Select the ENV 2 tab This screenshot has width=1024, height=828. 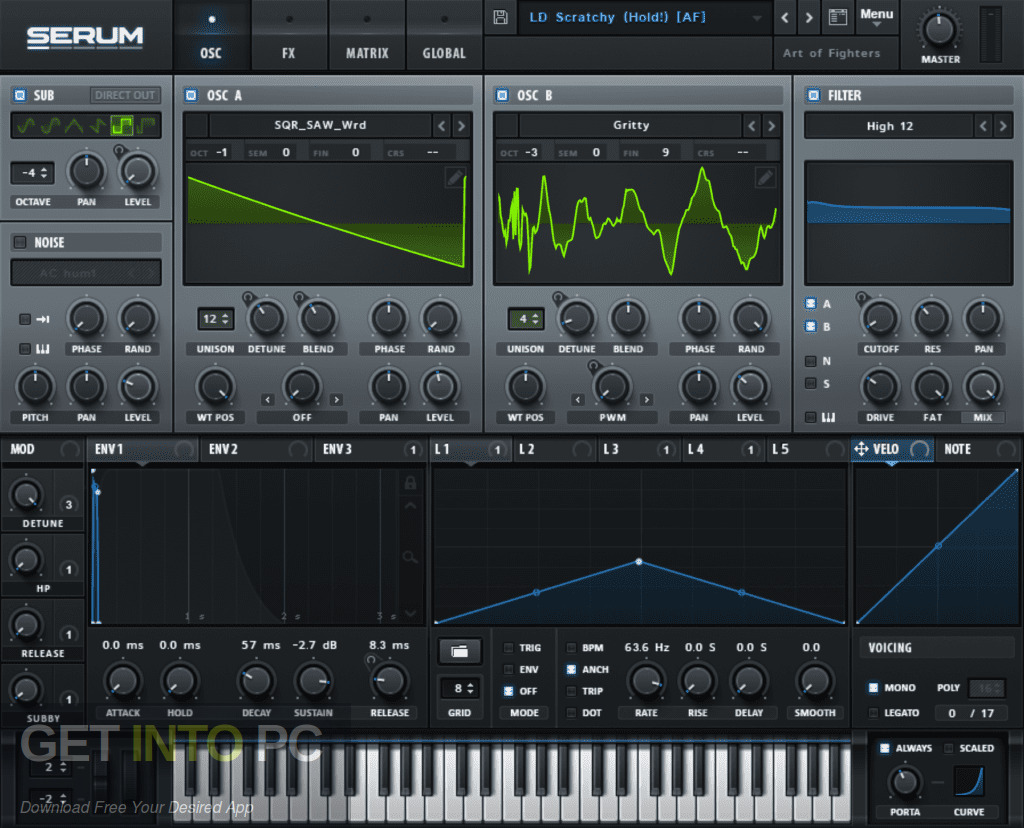click(256, 449)
